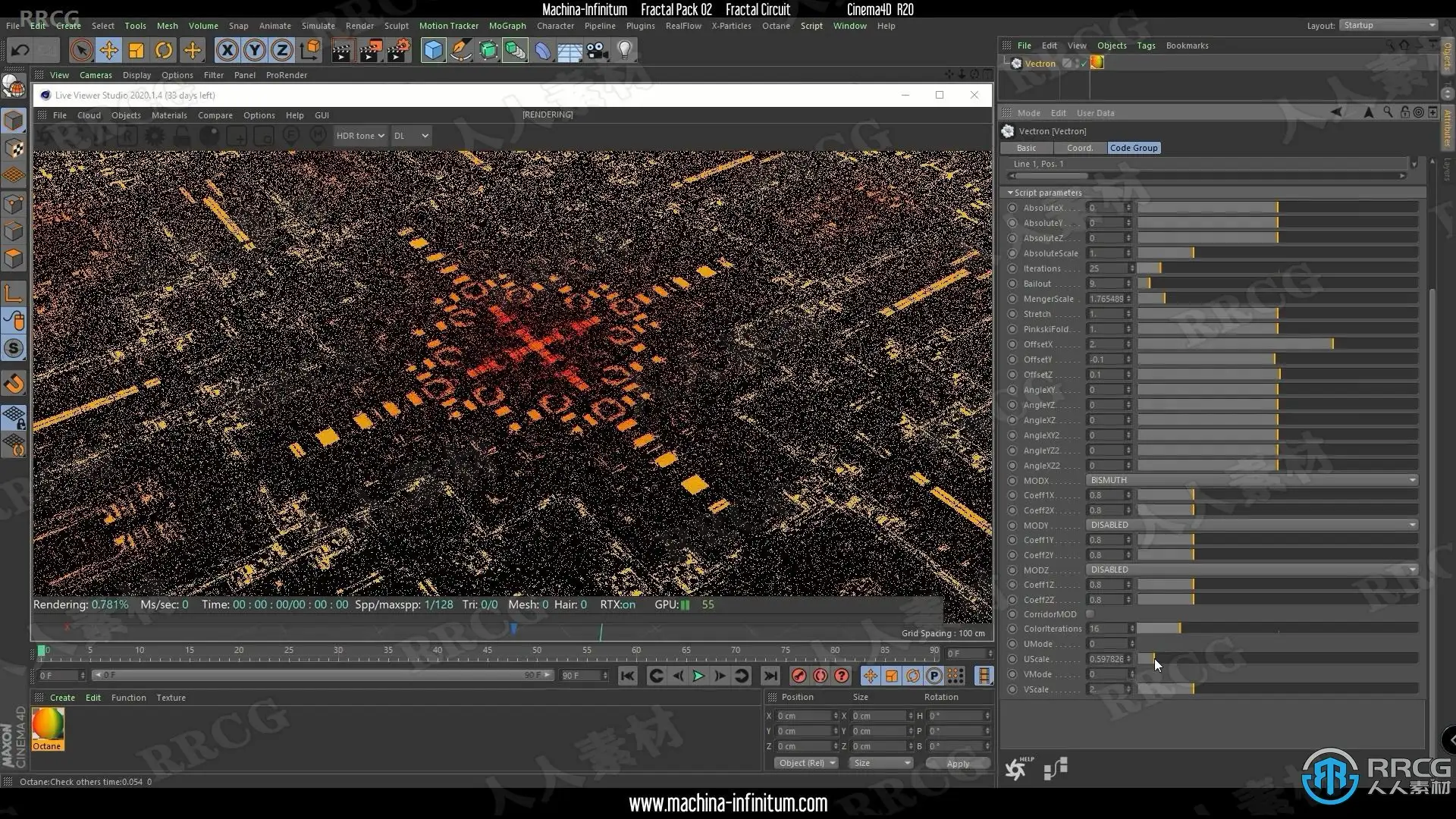Open the MODX BISMUTH dropdown

tap(1251, 480)
